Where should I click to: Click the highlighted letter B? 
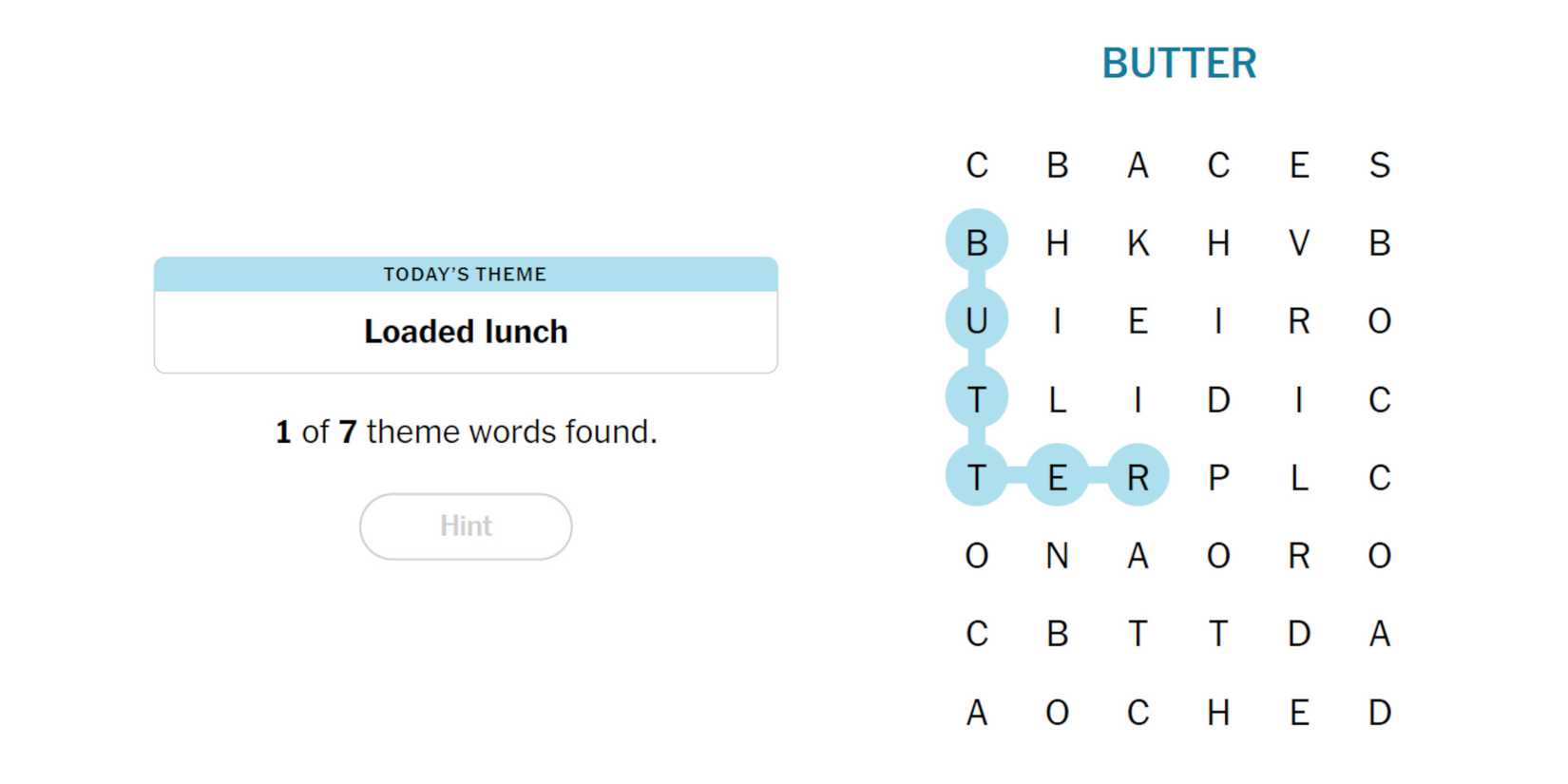[976, 243]
